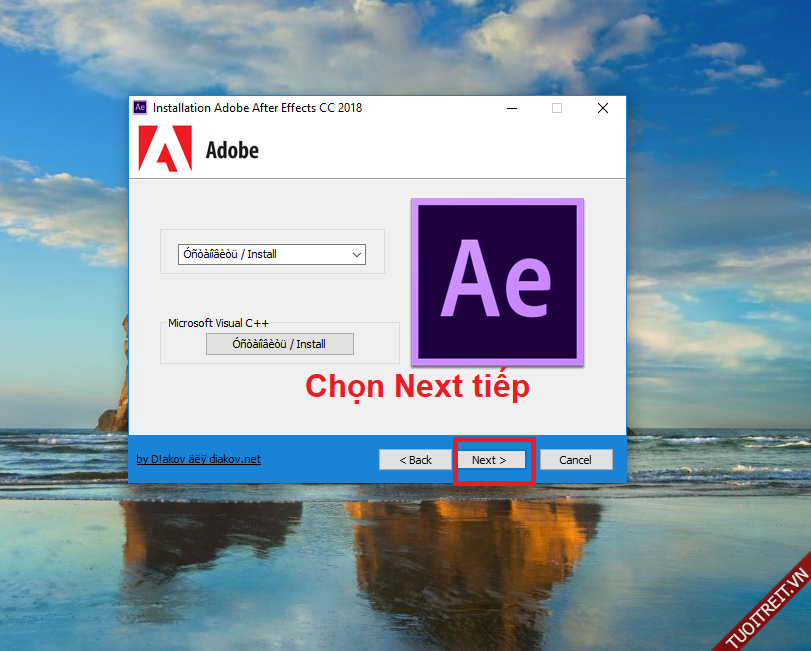The width and height of the screenshot is (811, 651).
Task: Minimize the installer window
Action: pyautogui.click(x=511, y=108)
